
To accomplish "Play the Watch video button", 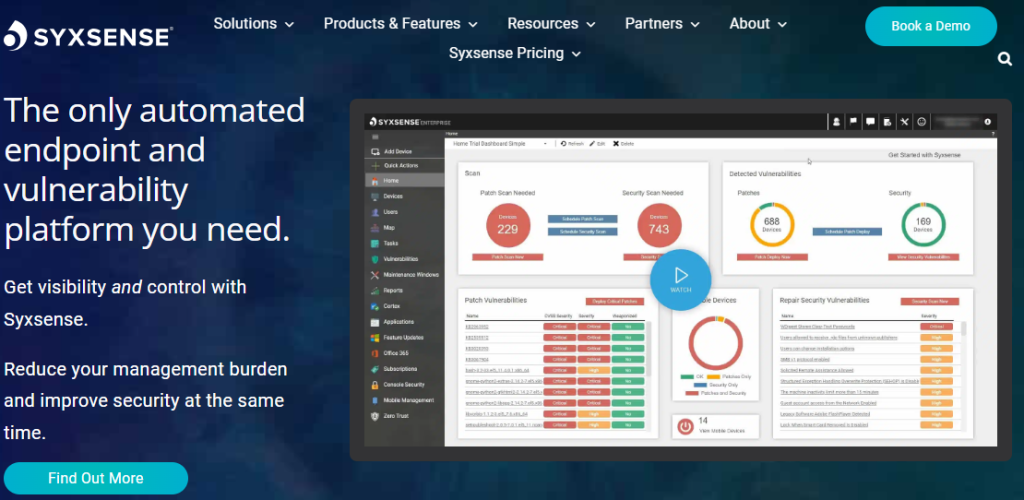I will pos(680,277).
